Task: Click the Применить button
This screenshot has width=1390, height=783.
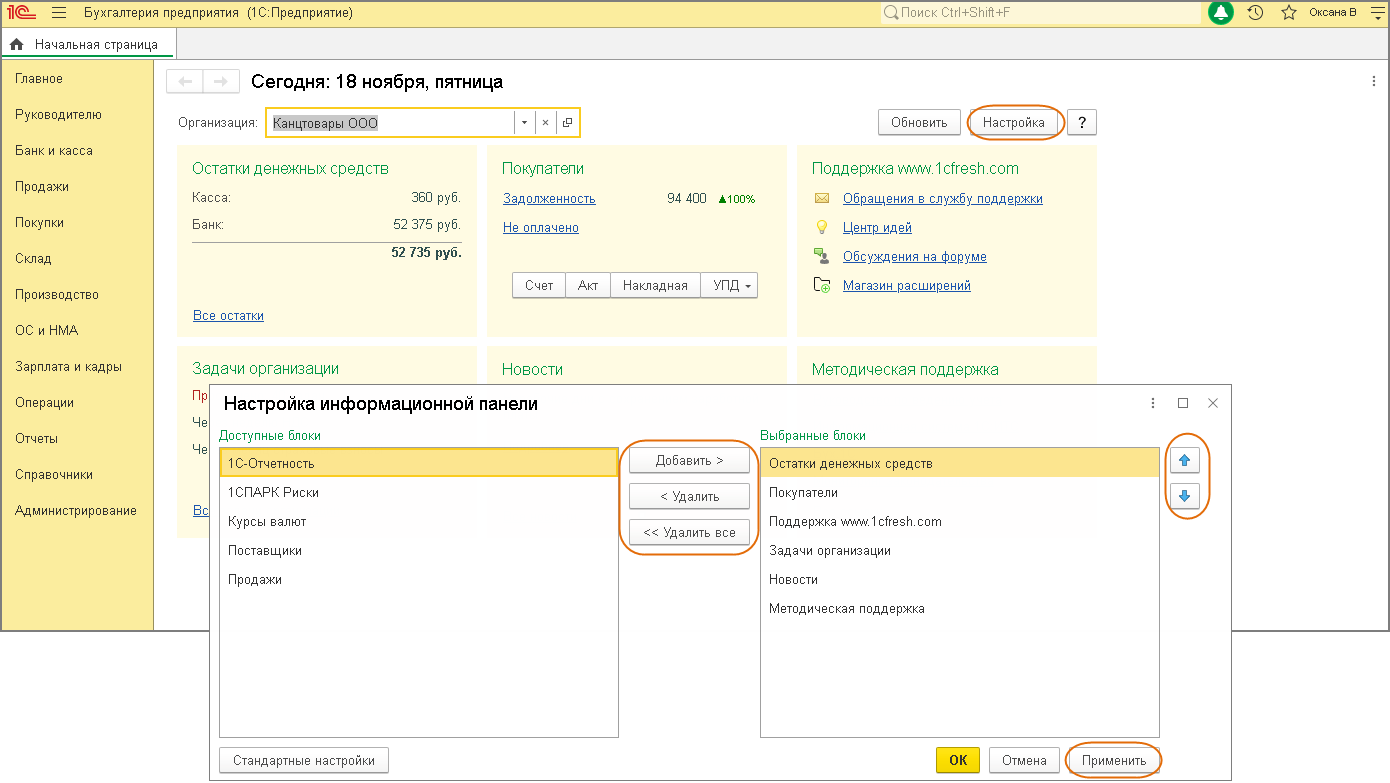Action: [x=1114, y=760]
